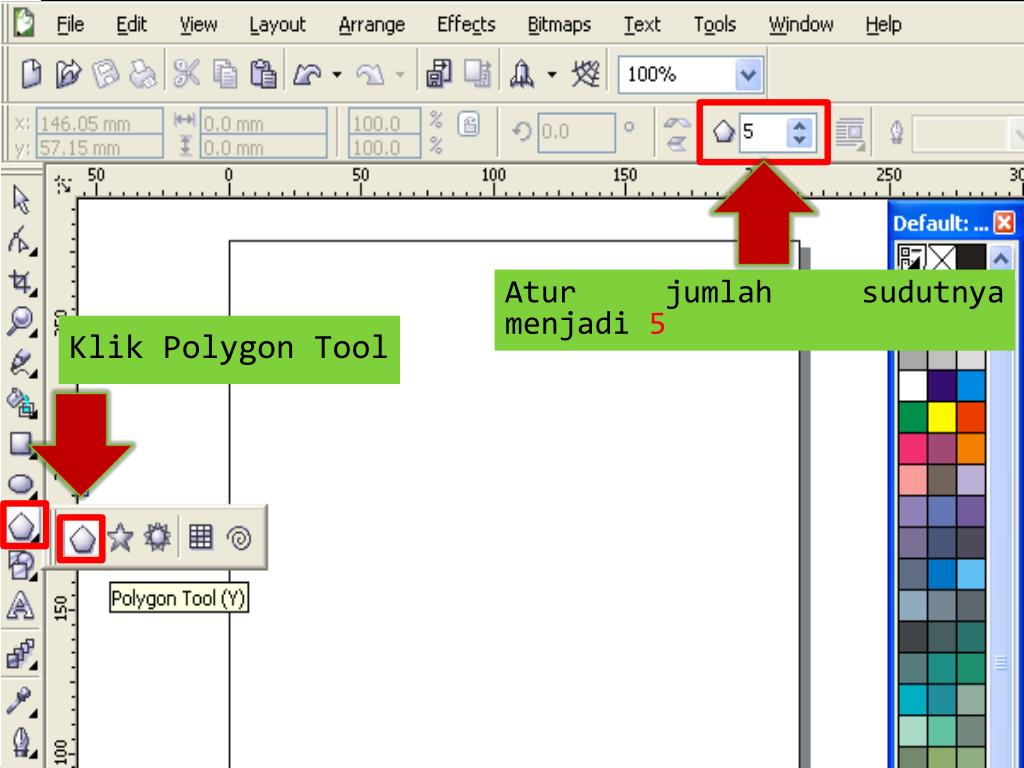Screen dimensions: 1024x768
Task: Click the Undo arrow icon
Action: click(307, 74)
